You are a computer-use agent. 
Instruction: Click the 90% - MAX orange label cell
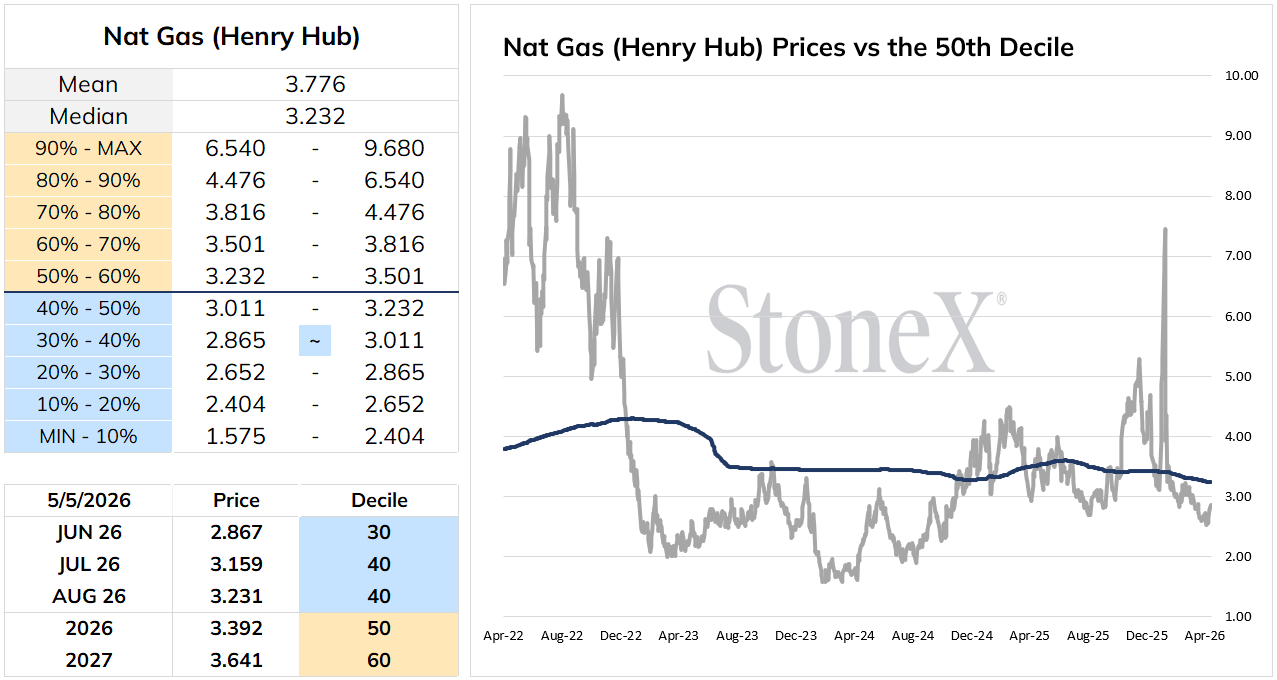tap(89, 149)
